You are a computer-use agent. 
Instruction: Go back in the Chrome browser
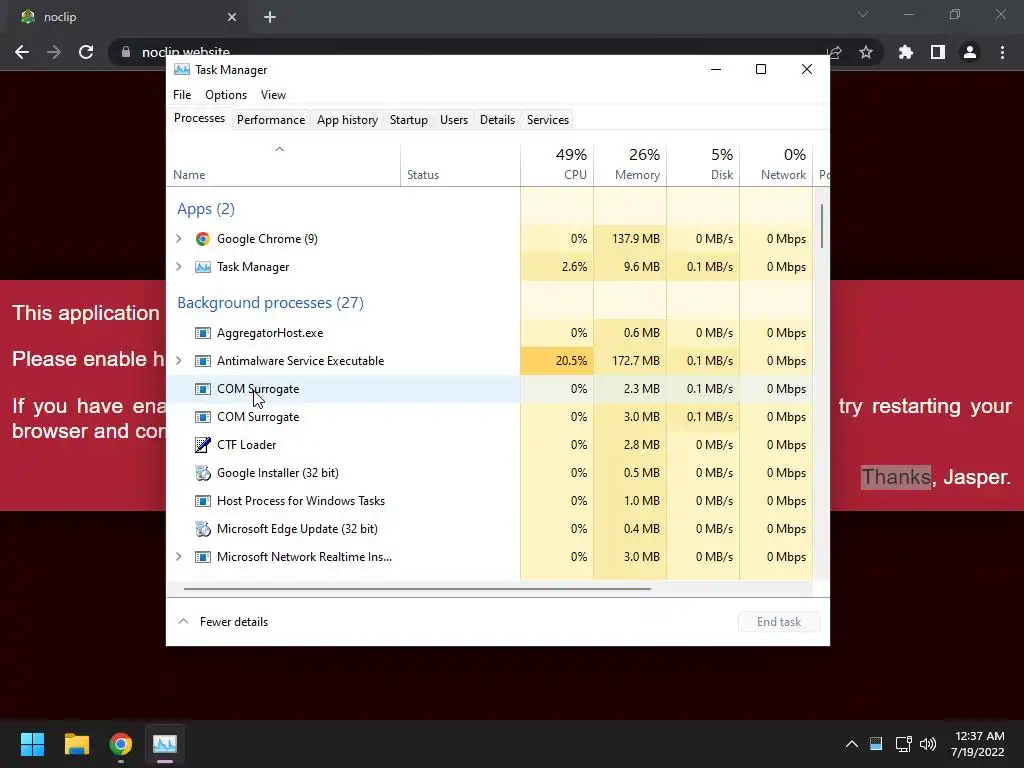[22, 52]
